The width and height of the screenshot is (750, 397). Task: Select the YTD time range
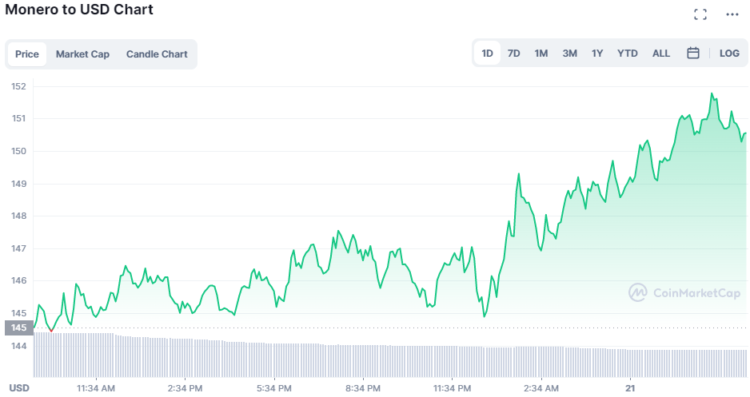[627, 53]
